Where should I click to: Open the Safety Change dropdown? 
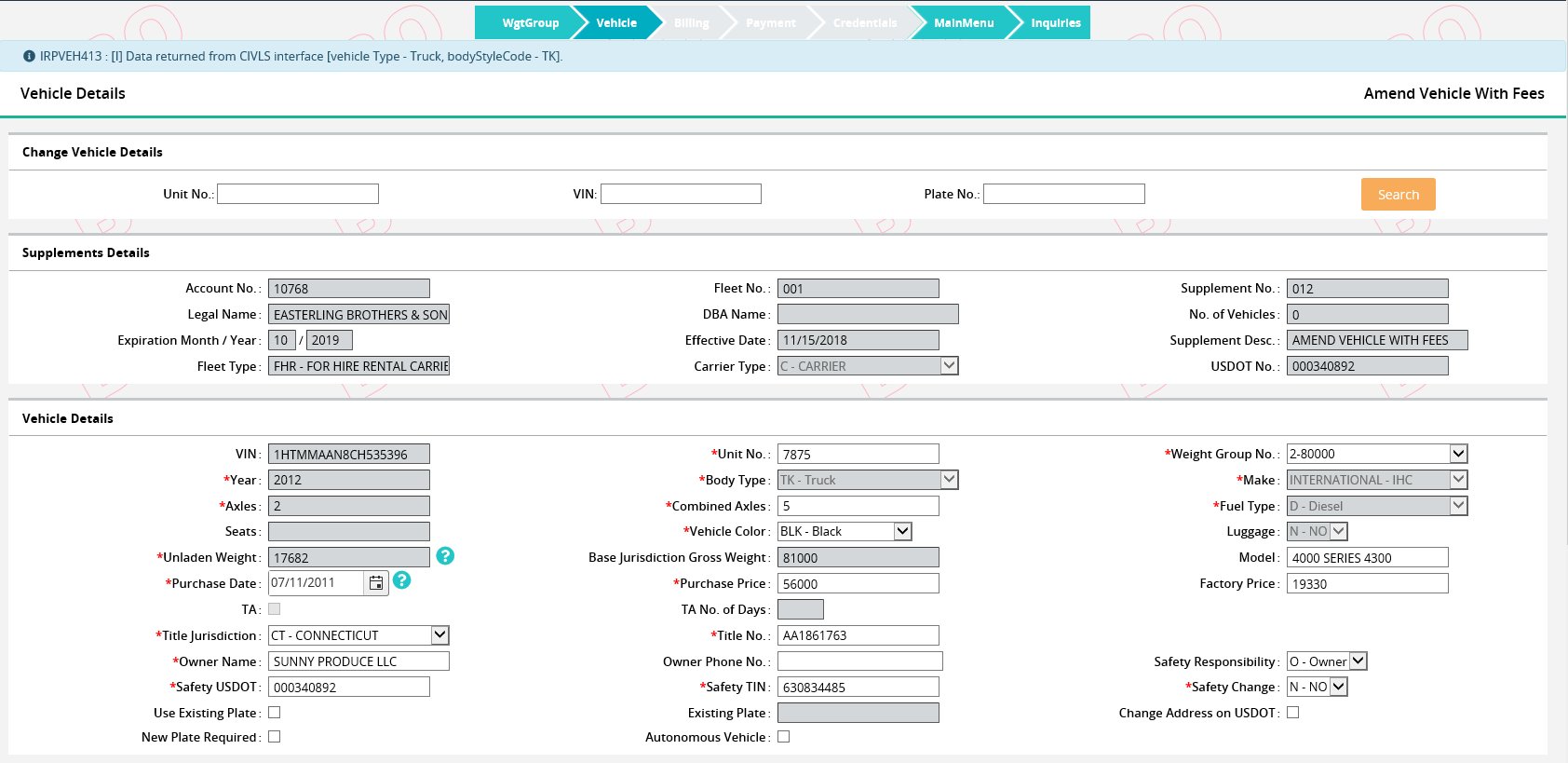(1317, 687)
